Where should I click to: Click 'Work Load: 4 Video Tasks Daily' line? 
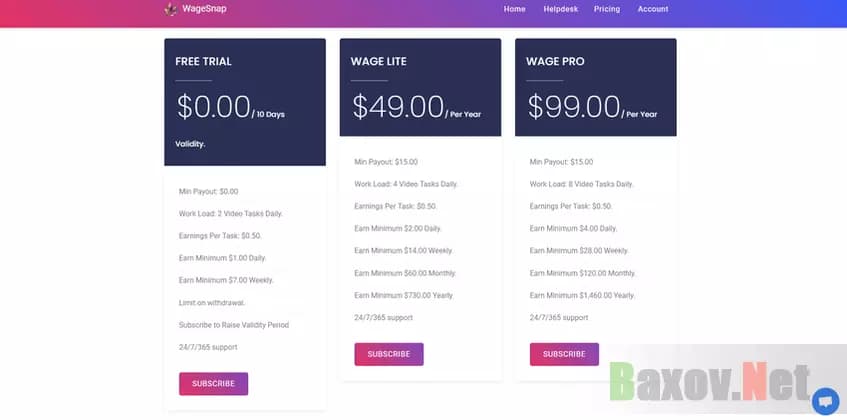406,184
